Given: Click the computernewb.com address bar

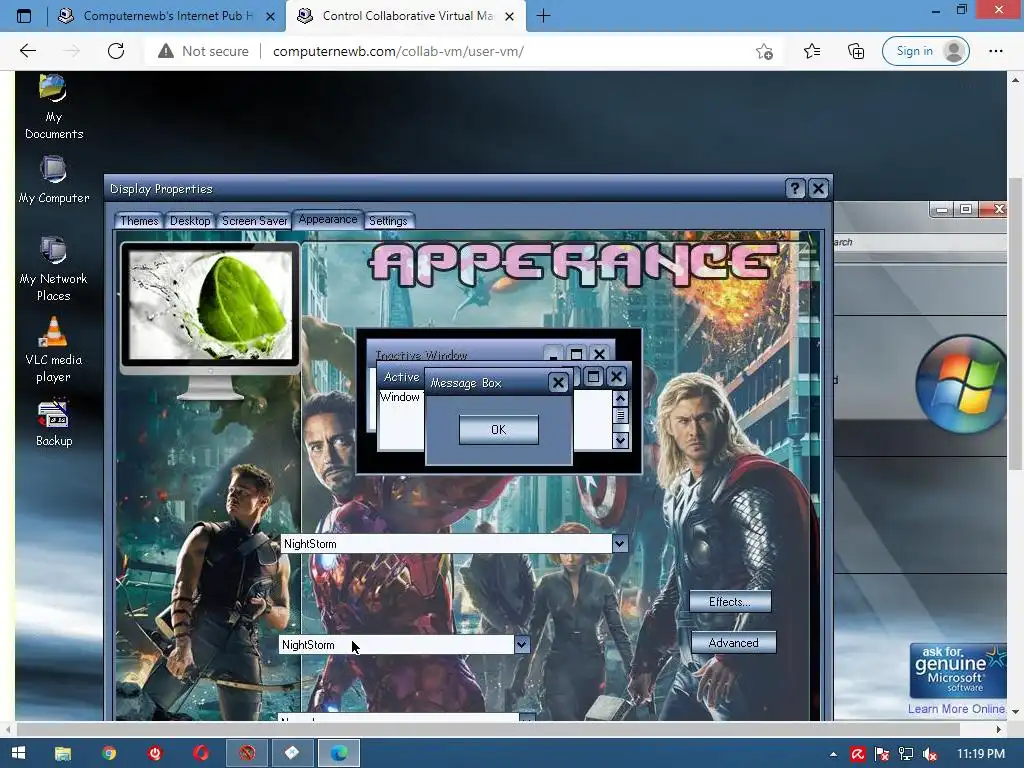Looking at the screenshot, I should coord(398,51).
